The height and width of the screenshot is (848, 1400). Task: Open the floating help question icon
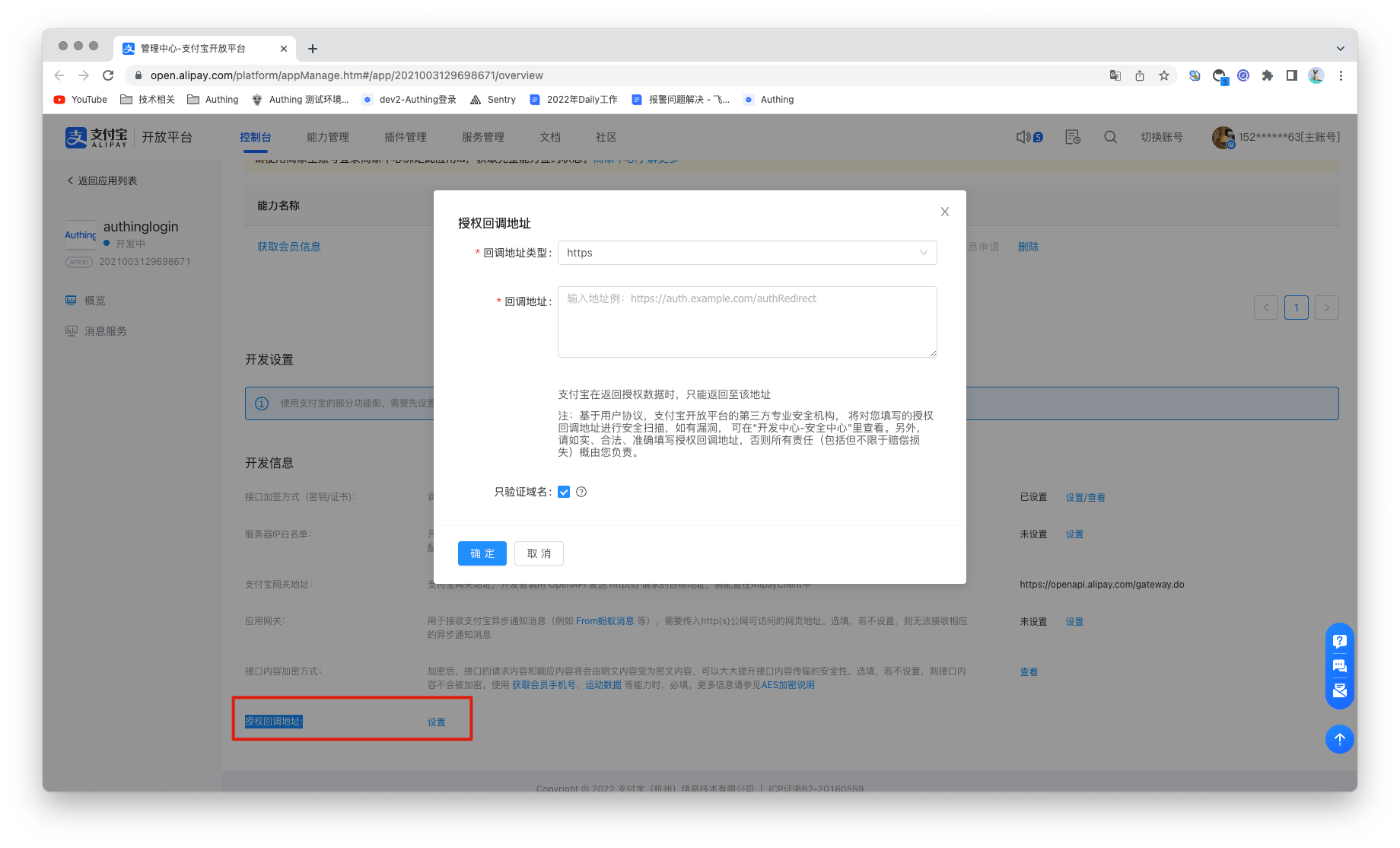(1339, 642)
